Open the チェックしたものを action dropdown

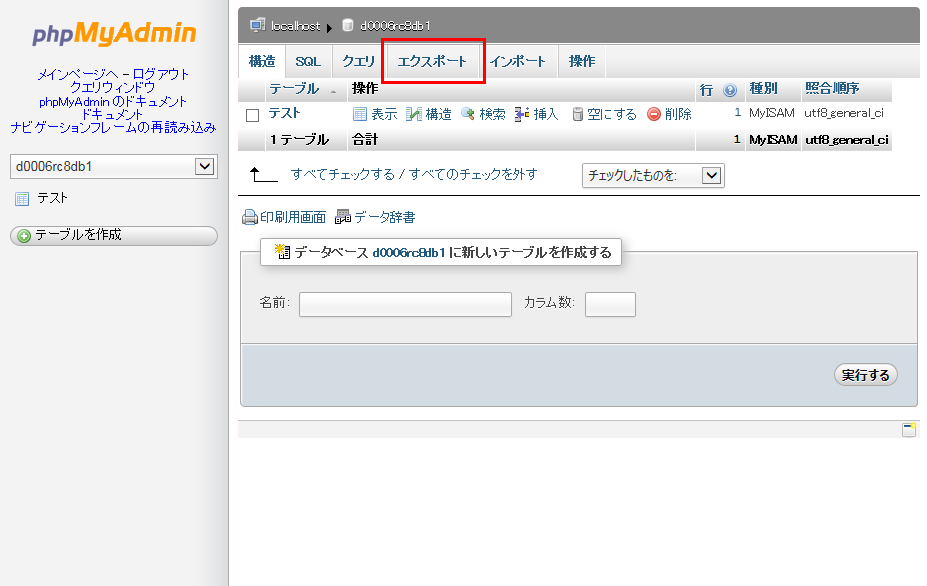[x=711, y=176]
